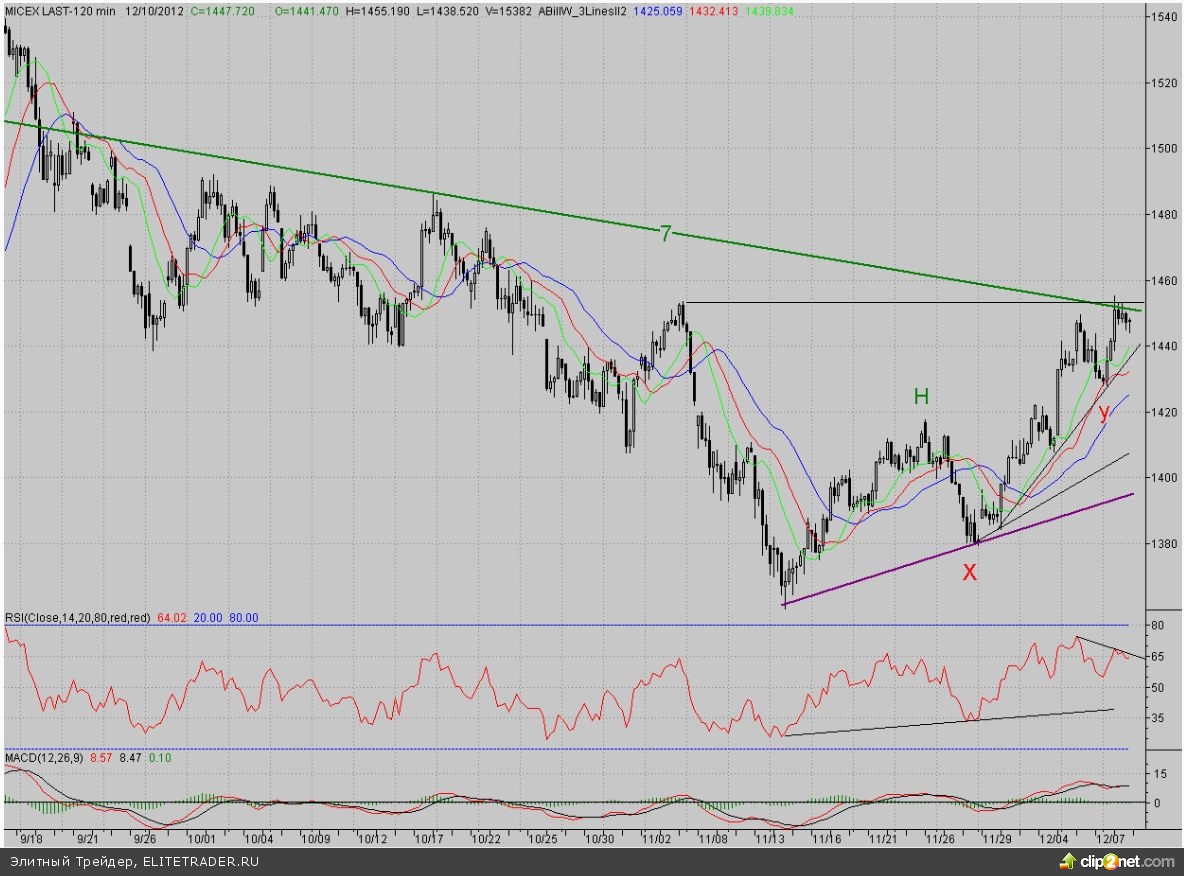This screenshot has width=1184, height=876.
Task: Select the 1380 price axis level
Action: (1162, 544)
